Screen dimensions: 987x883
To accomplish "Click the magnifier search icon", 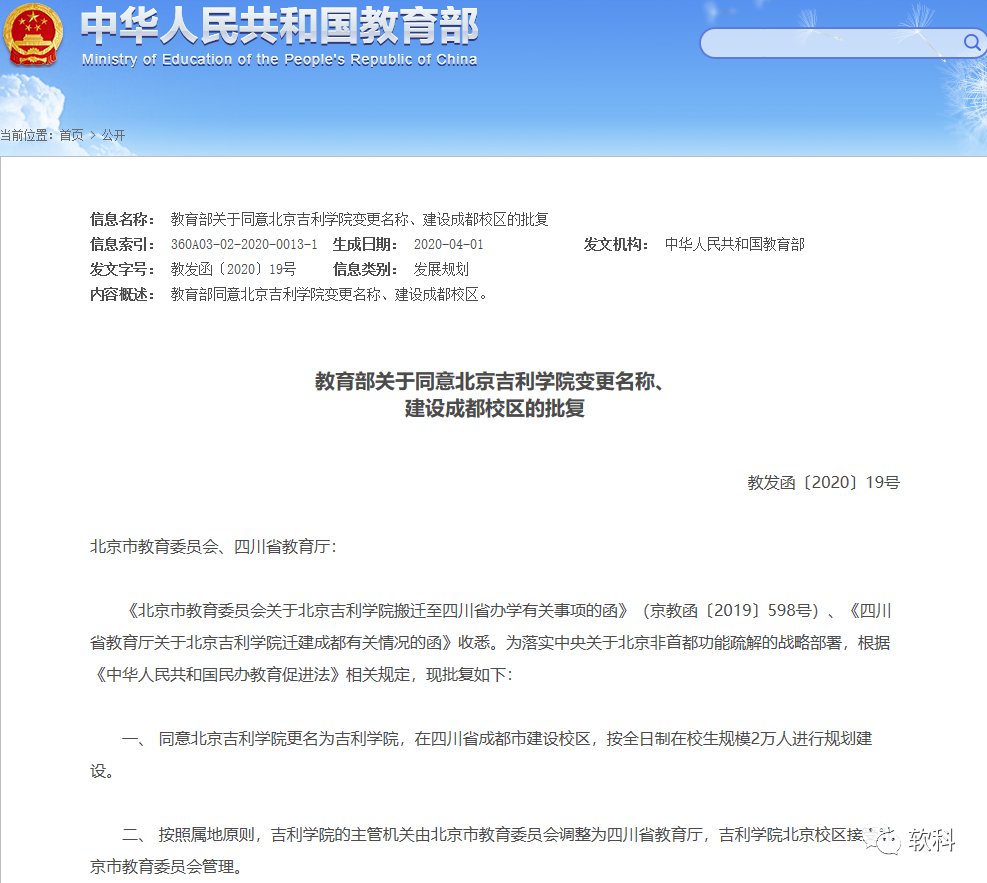I will (972, 42).
